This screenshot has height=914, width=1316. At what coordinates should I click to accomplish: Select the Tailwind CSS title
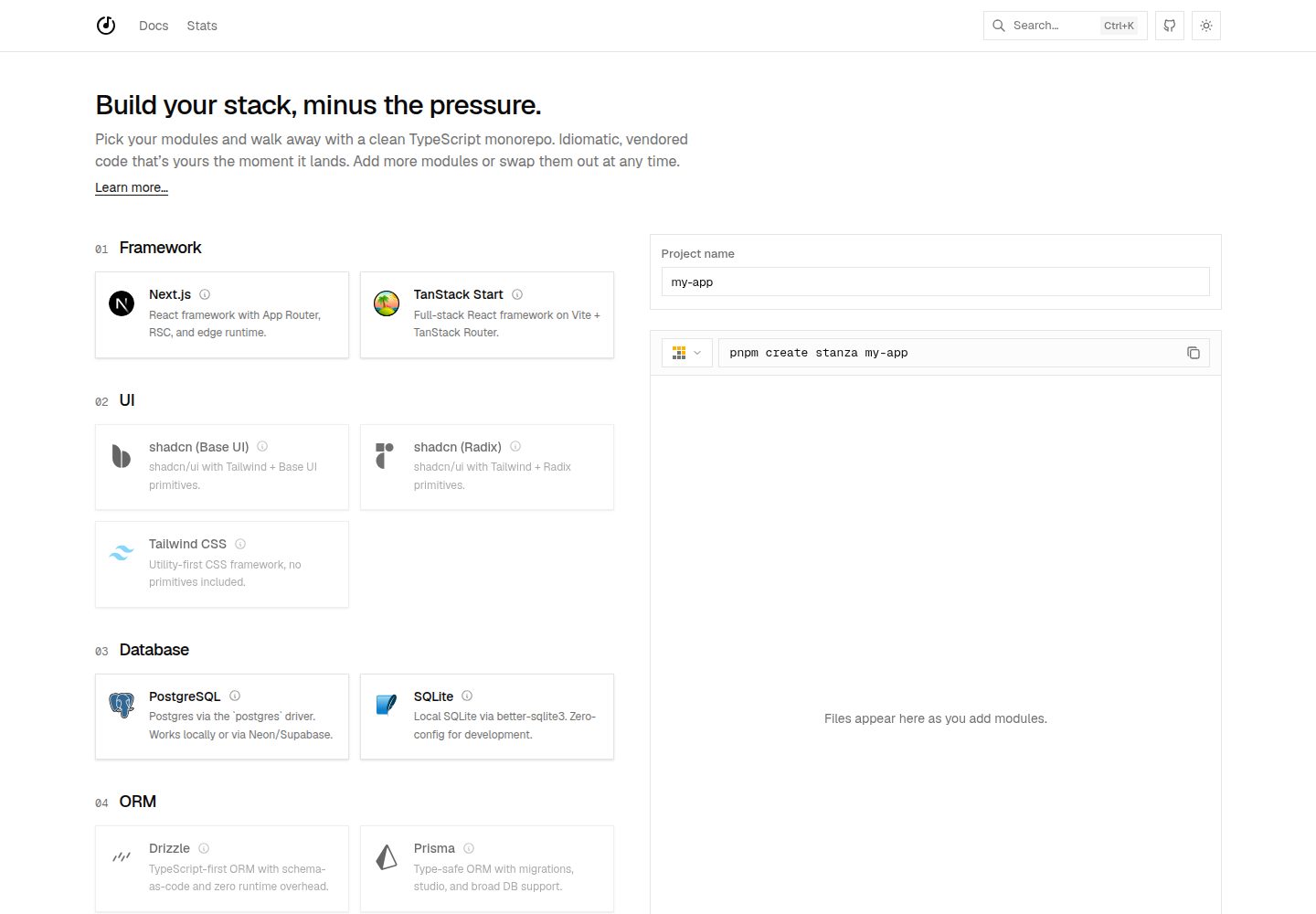pyautogui.click(x=187, y=544)
